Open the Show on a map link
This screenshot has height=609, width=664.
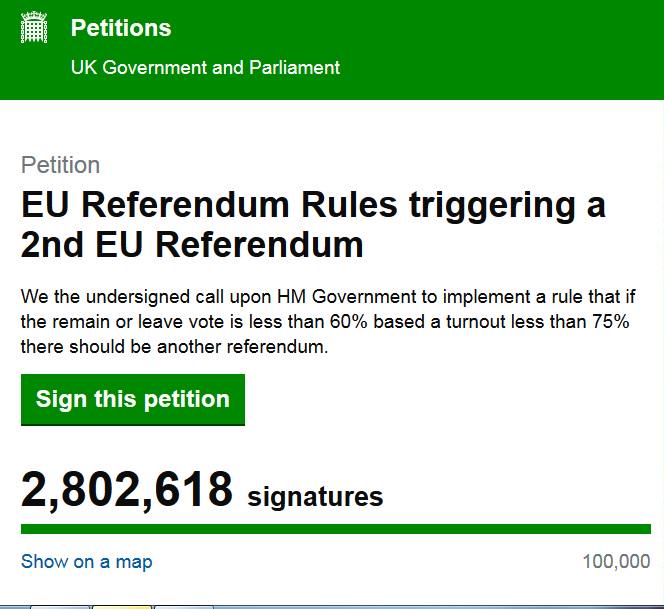(87, 561)
